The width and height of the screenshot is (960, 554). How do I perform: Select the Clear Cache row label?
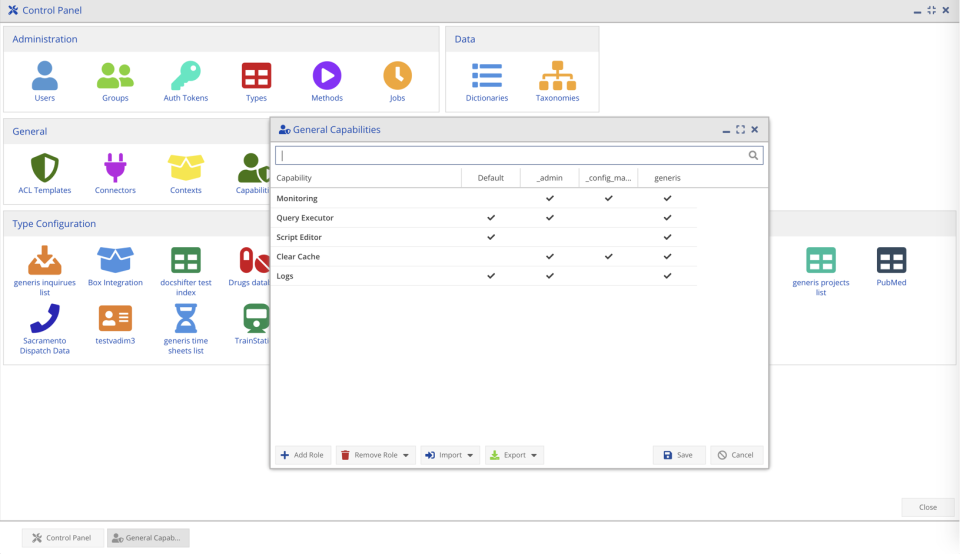coord(298,256)
